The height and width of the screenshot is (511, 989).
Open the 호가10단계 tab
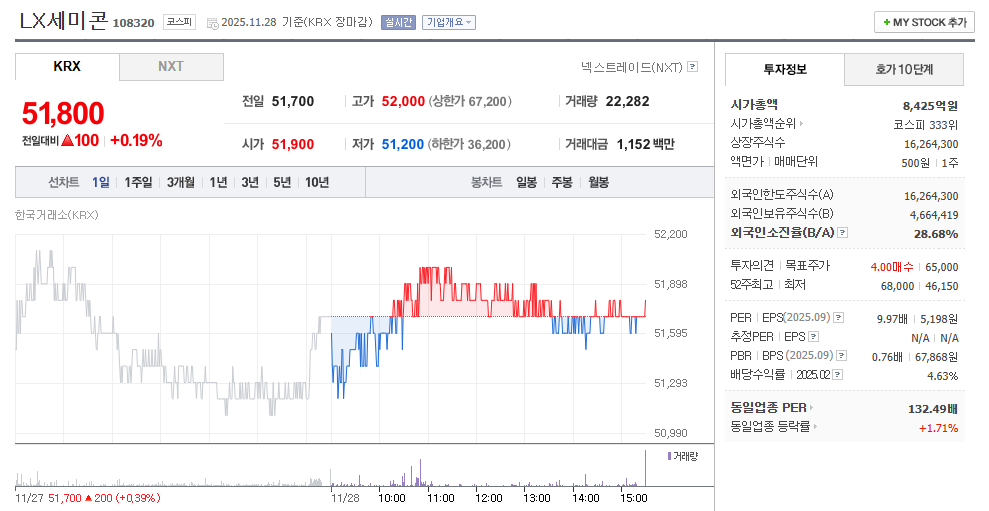point(904,69)
